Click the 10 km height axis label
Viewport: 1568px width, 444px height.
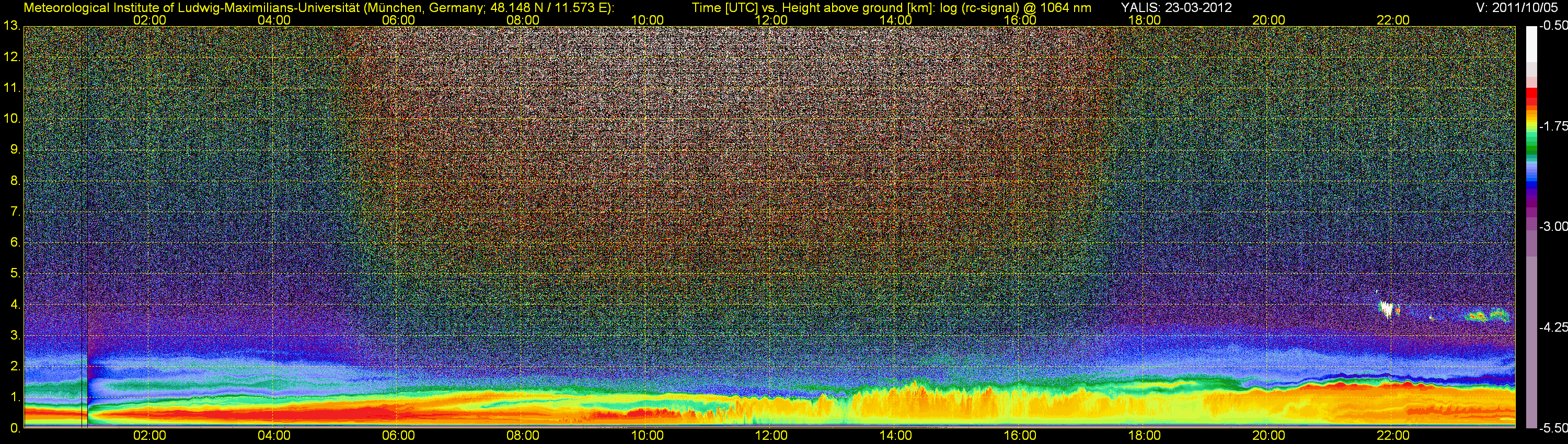tap(11, 118)
